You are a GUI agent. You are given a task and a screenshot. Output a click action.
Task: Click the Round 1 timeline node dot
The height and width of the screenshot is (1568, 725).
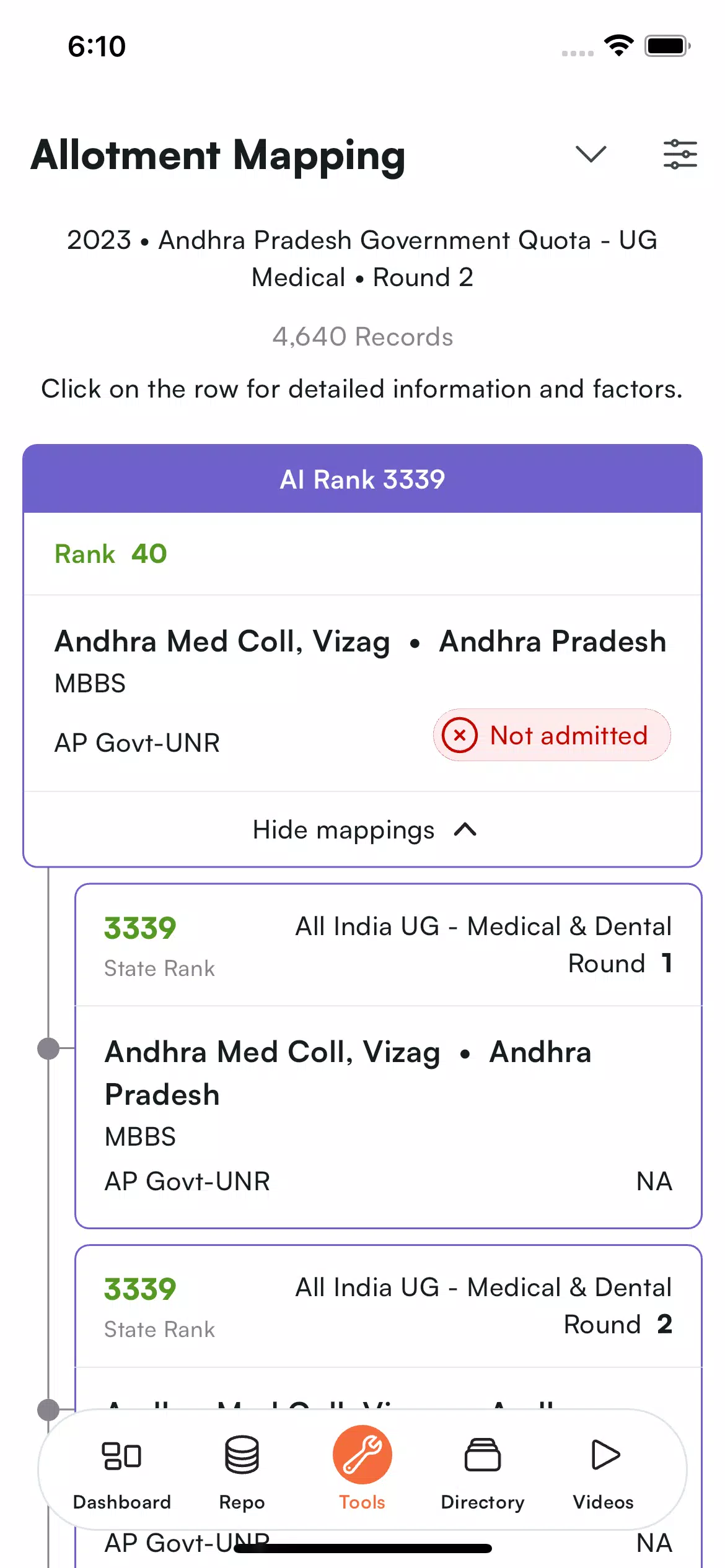coord(48,1048)
